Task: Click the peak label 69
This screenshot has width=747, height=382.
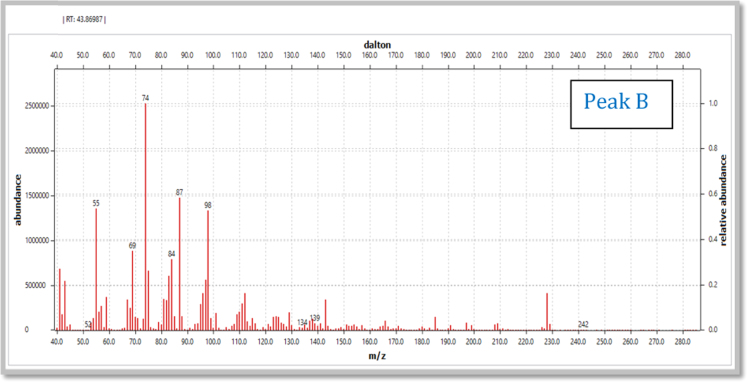Action: click(132, 245)
